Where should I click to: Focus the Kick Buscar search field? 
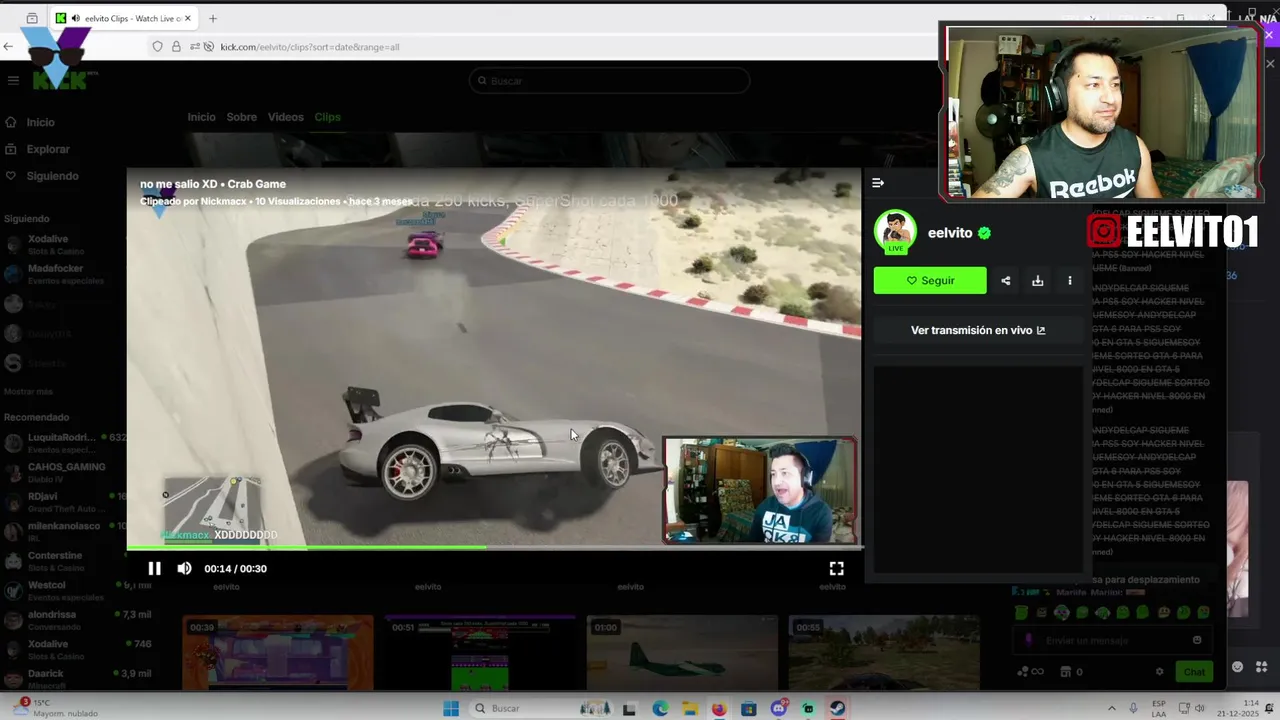(x=609, y=81)
